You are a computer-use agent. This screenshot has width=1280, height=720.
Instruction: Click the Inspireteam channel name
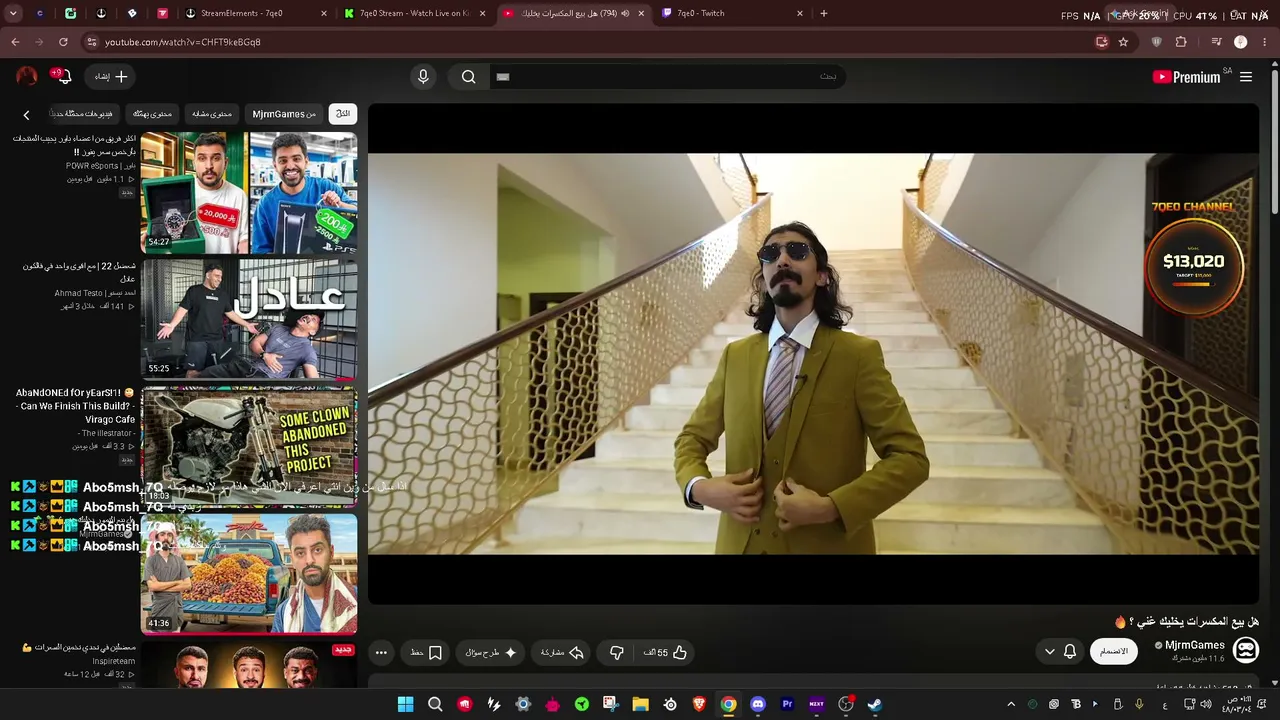pyautogui.click(x=114, y=661)
